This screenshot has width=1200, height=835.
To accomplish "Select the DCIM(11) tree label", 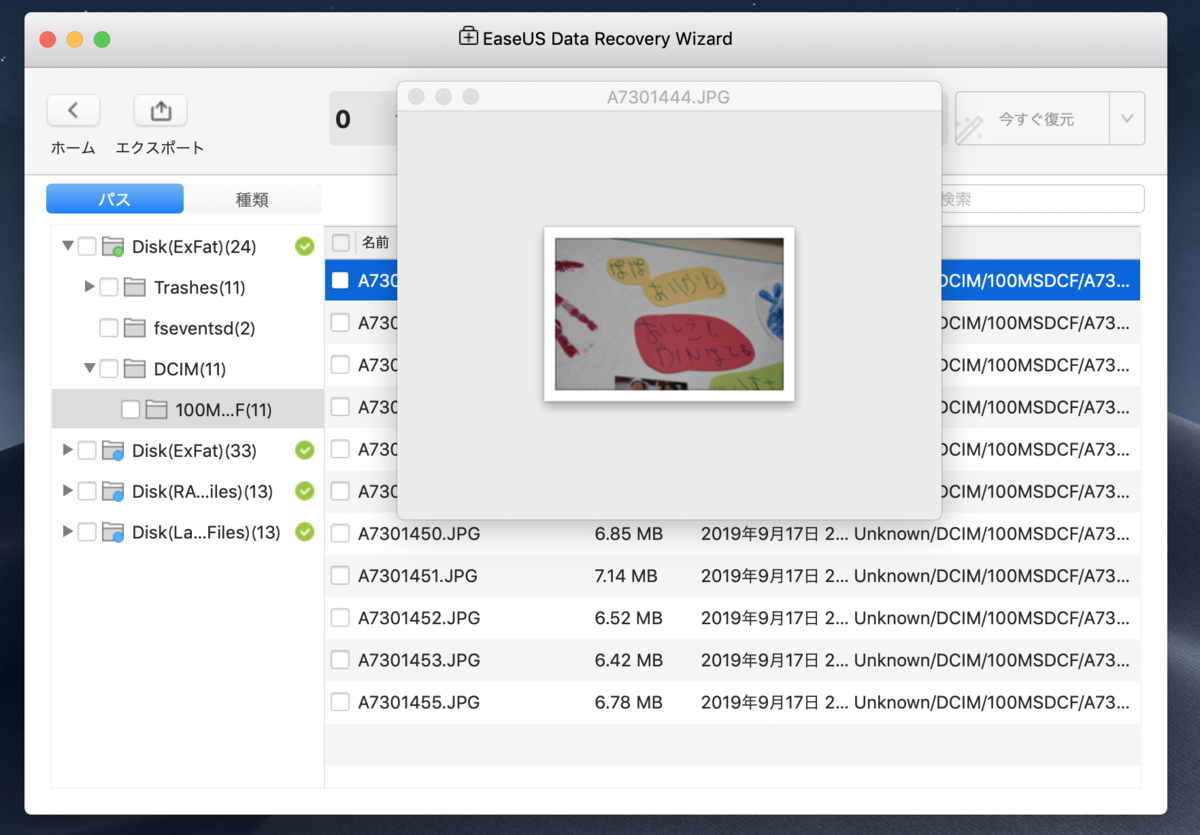I will (x=190, y=369).
